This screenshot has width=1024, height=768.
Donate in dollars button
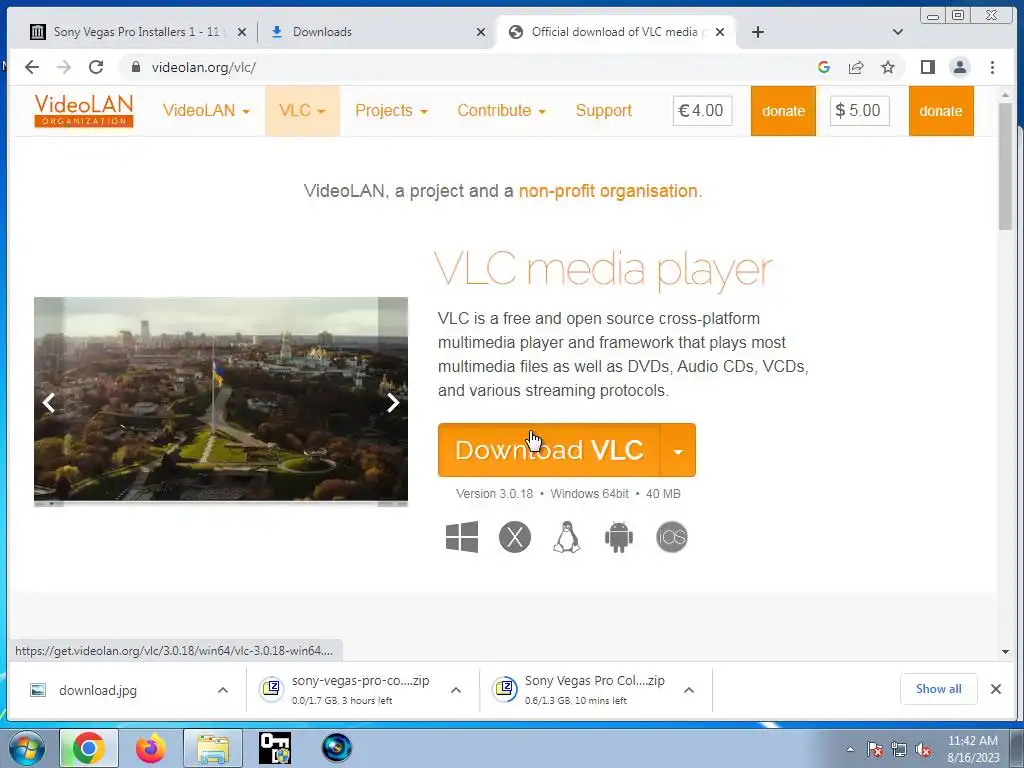[941, 111]
